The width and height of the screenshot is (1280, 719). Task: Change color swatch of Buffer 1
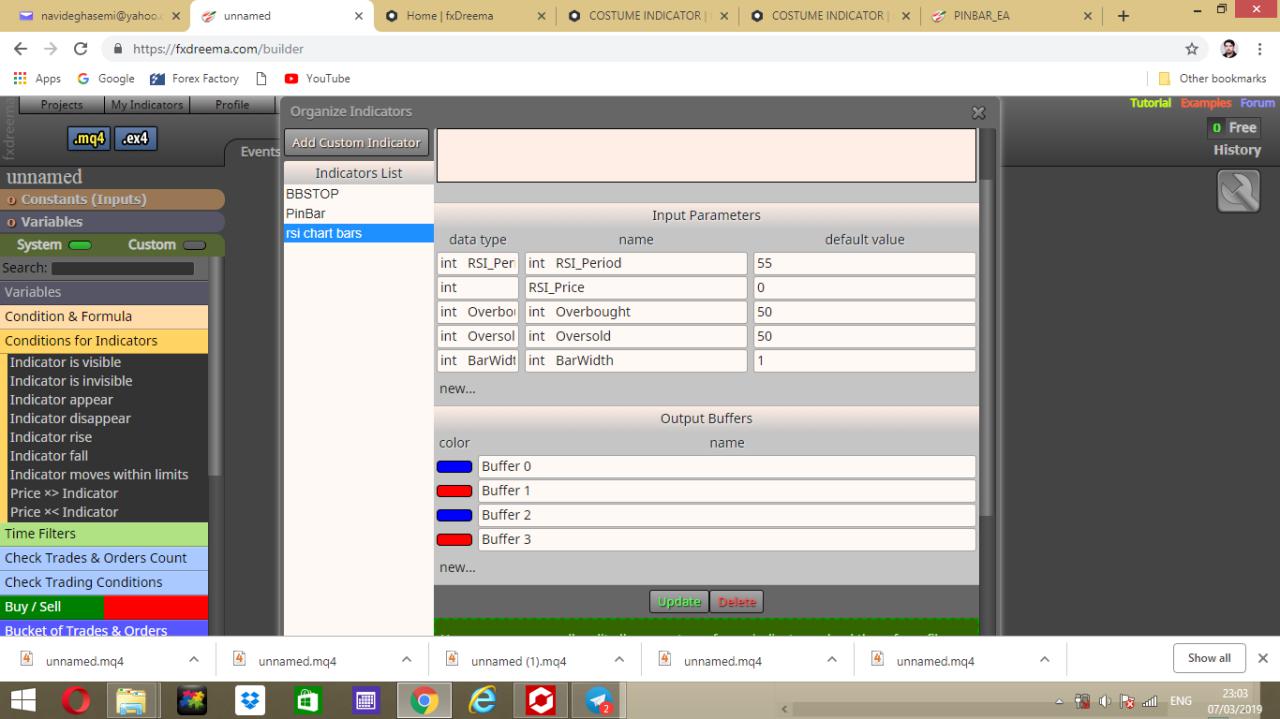tap(454, 491)
